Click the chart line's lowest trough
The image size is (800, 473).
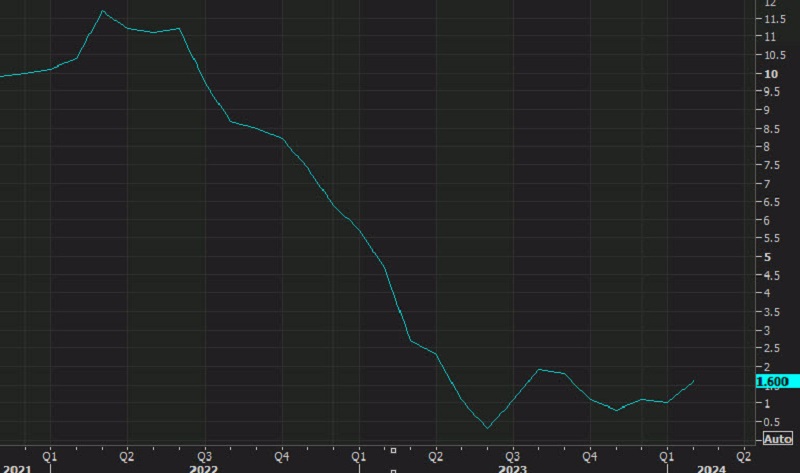pos(487,428)
